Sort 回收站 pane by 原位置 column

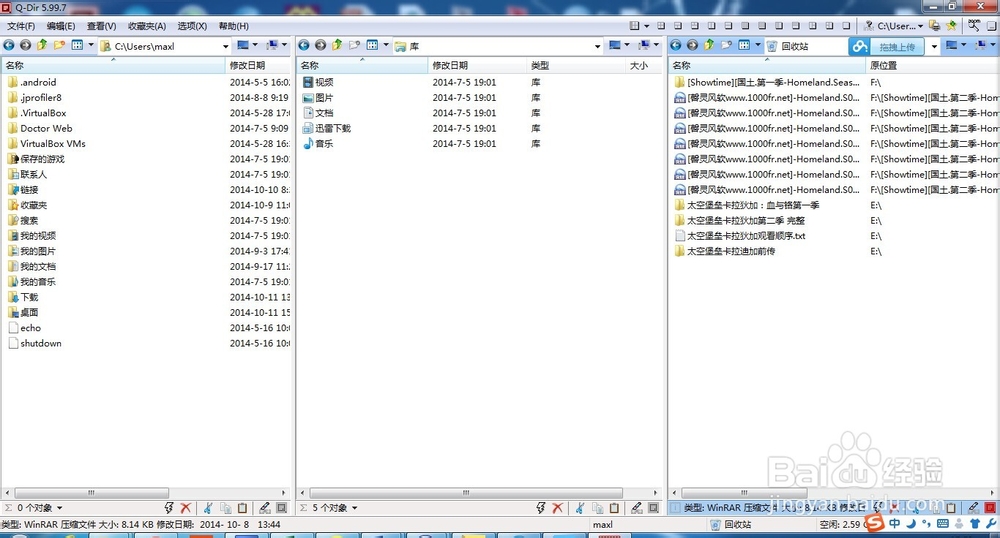[x=931, y=65]
